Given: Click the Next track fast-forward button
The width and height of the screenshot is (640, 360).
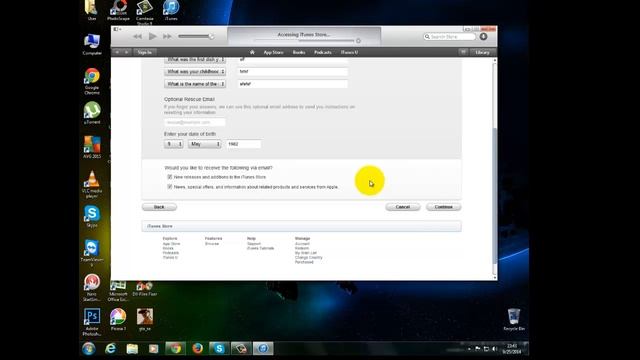Looking at the screenshot, I should pos(167,37).
